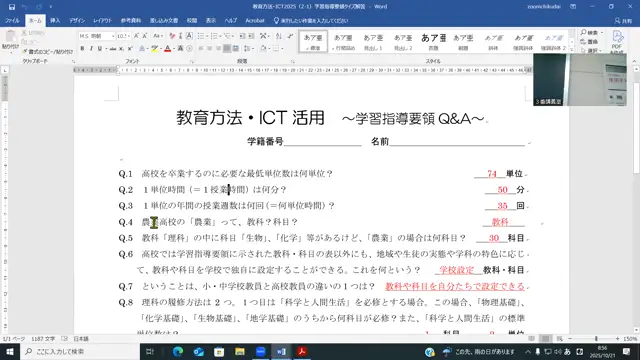Click the Align Right icon

tap(218, 49)
